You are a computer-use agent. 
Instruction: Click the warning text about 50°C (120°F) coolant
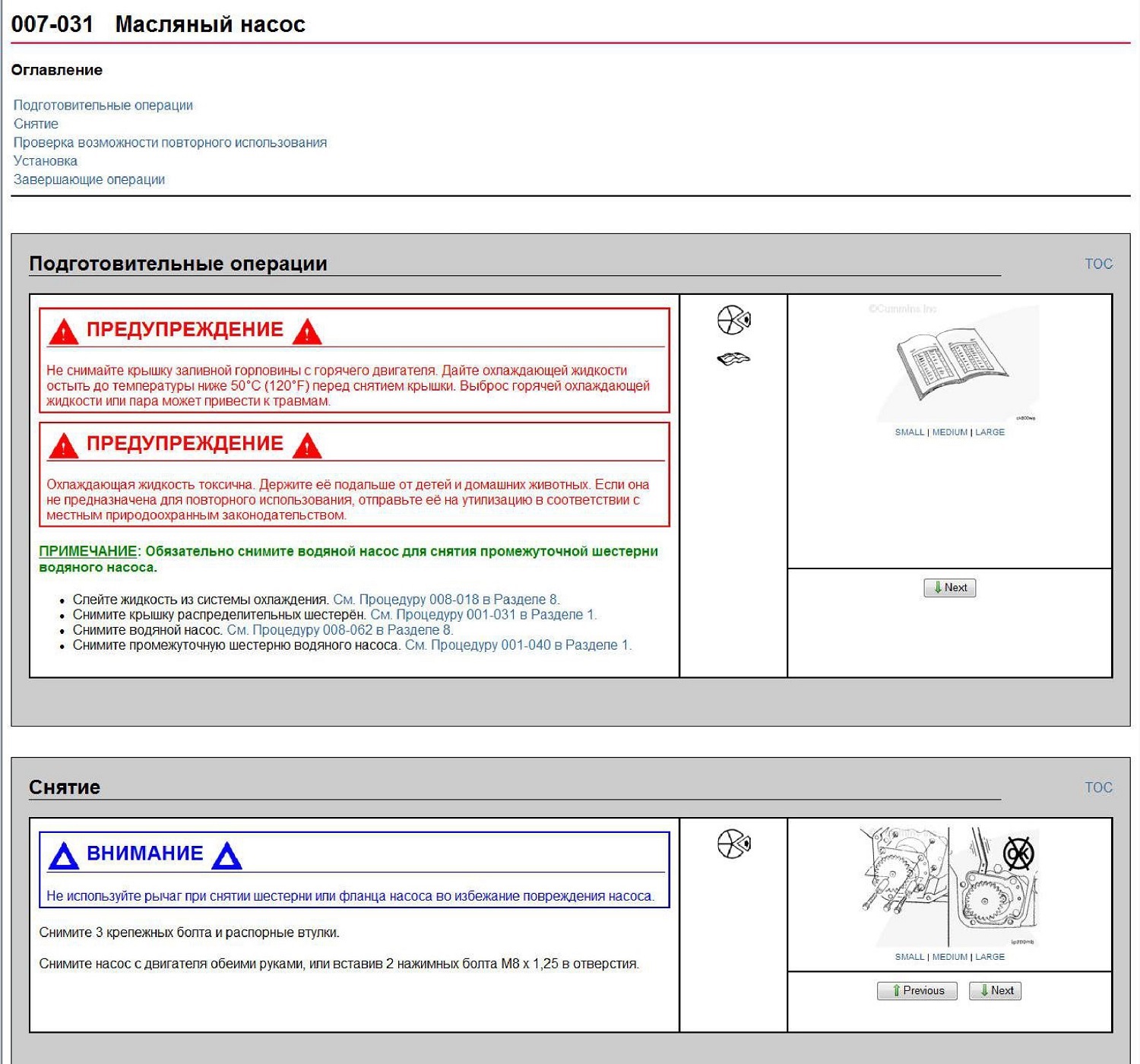(348, 386)
